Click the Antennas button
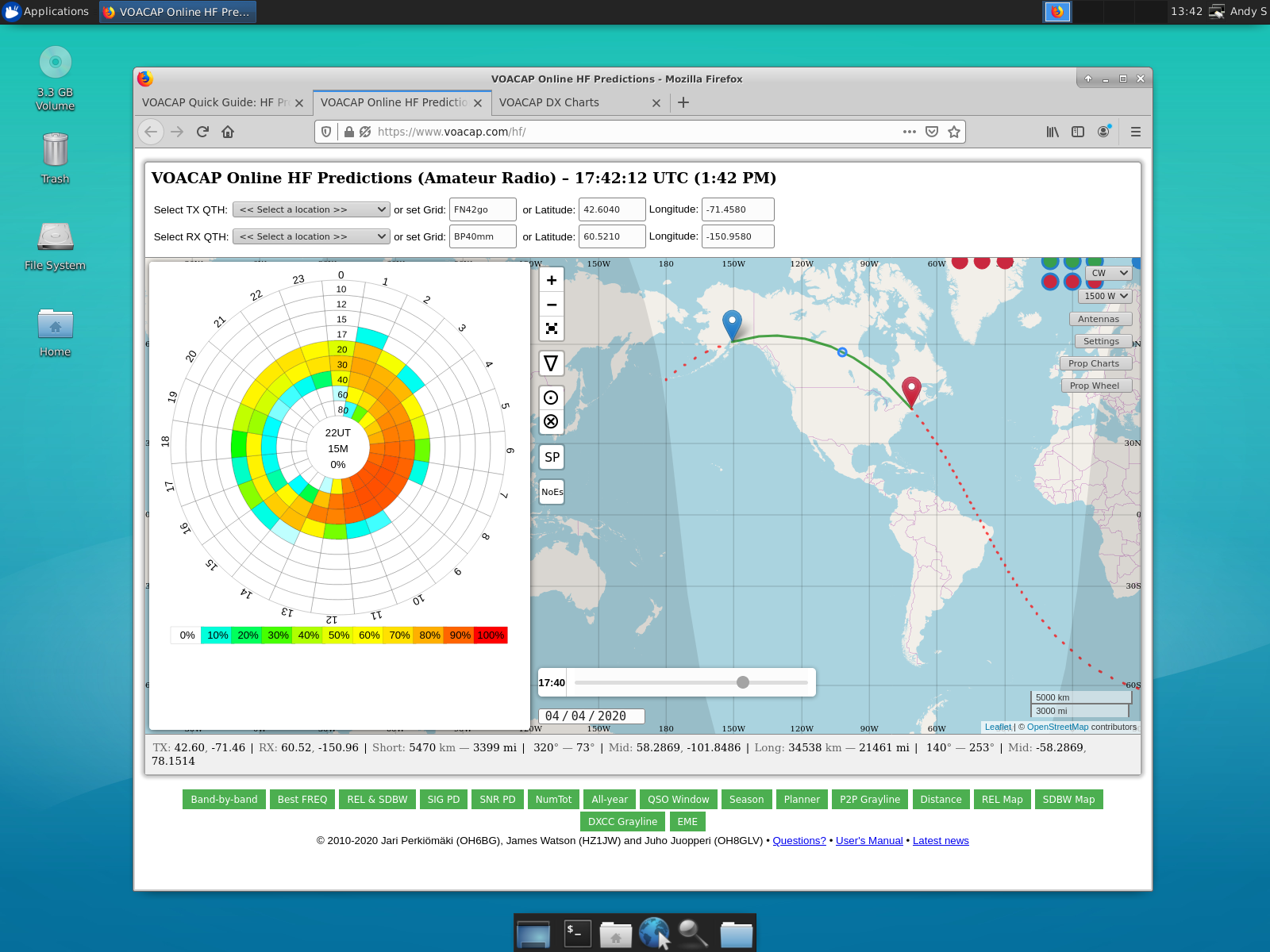 (1100, 319)
